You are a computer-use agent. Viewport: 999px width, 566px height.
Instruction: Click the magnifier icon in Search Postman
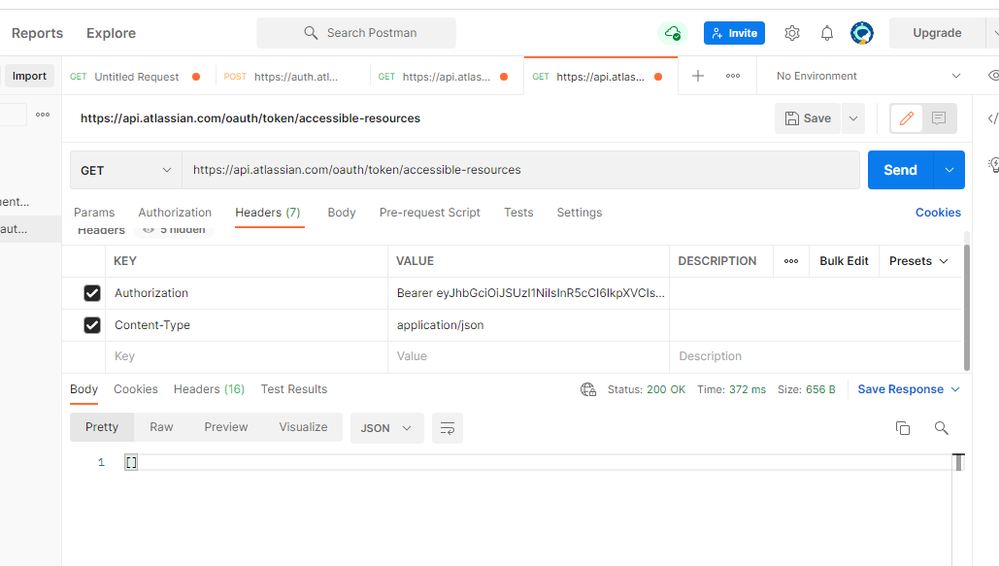coord(311,33)
